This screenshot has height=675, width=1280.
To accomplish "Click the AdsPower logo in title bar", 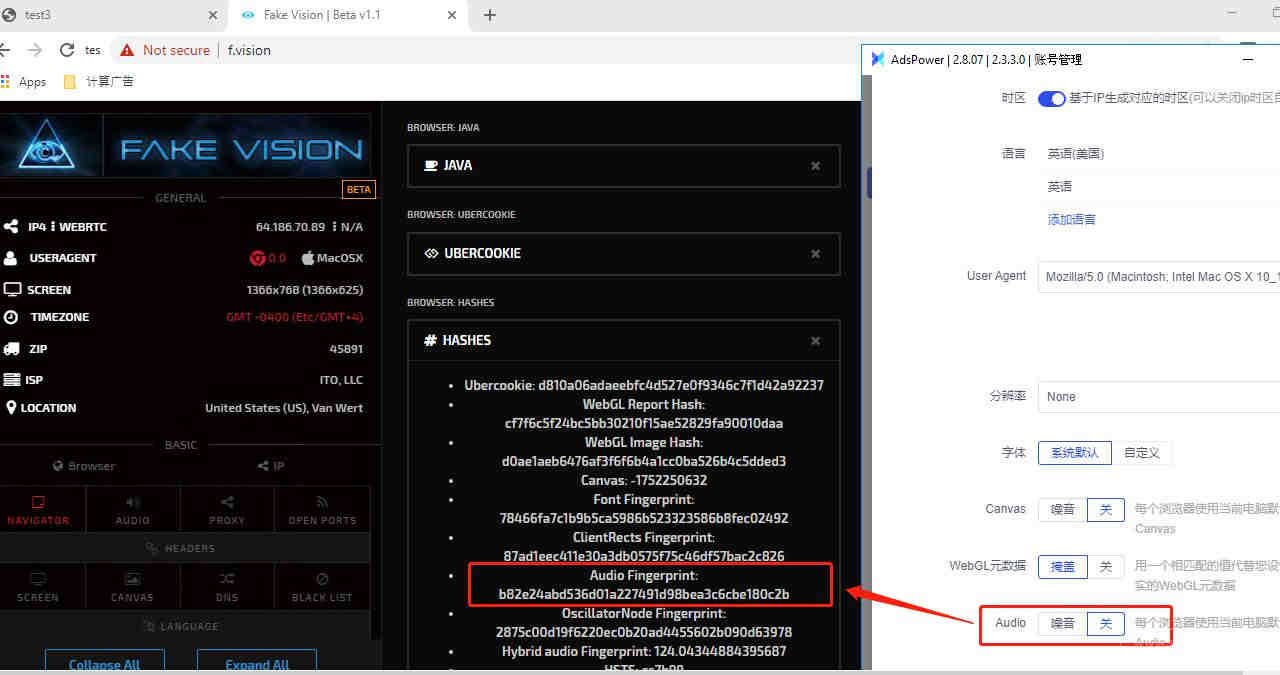I will pyautogui.click(x=877, y=59).
